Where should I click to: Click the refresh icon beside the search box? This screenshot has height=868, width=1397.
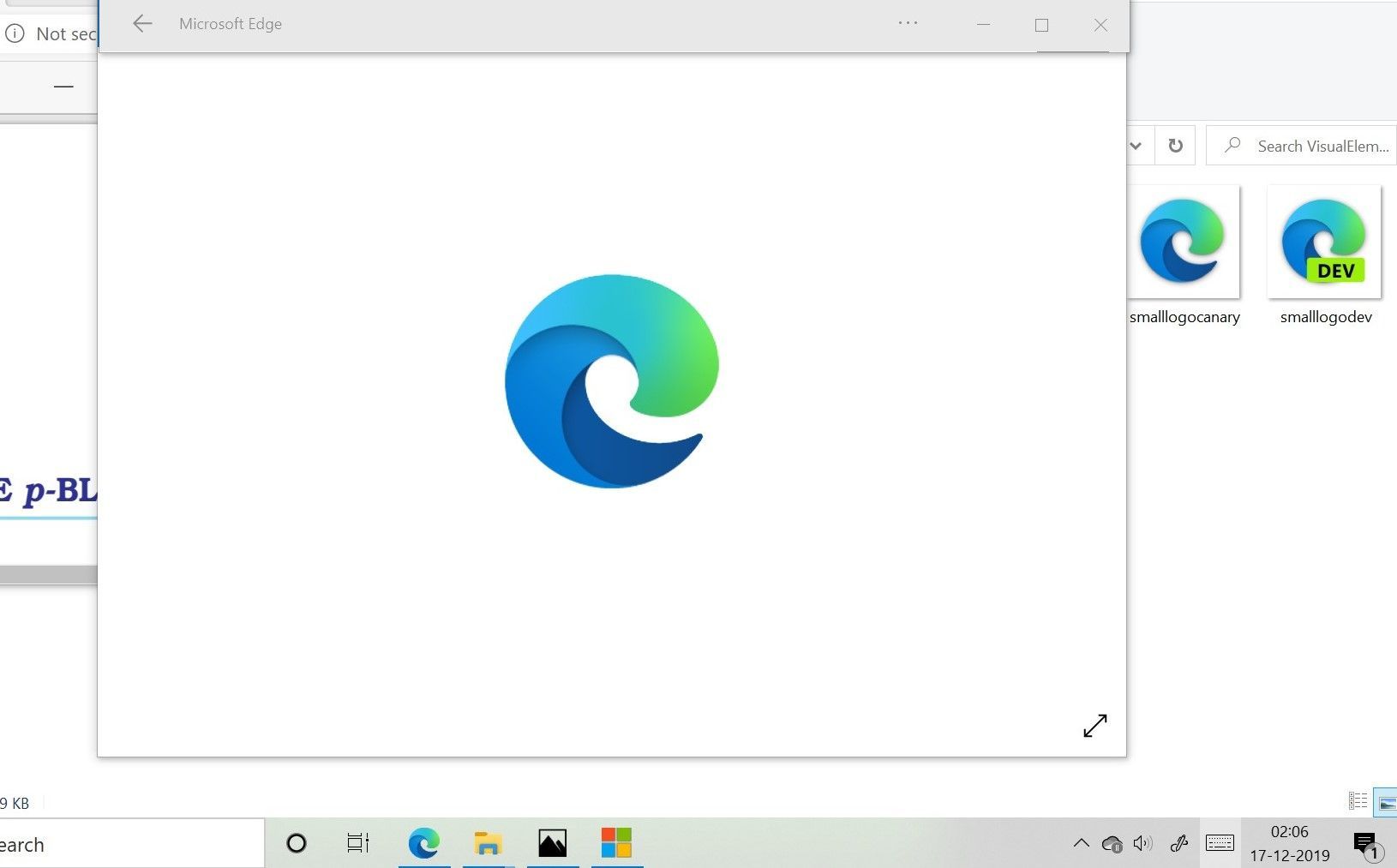click(x=1176, y=145)
